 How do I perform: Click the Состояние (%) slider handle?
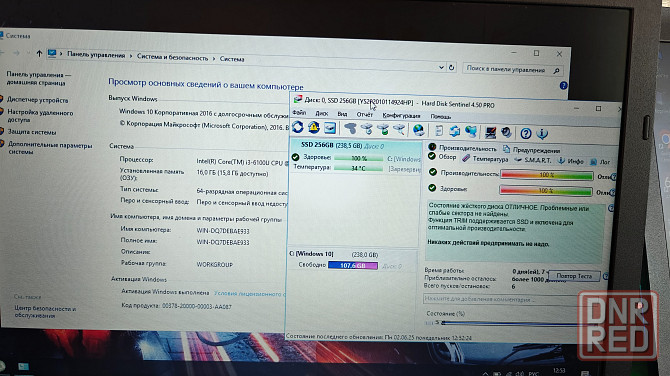pos(444,323)
